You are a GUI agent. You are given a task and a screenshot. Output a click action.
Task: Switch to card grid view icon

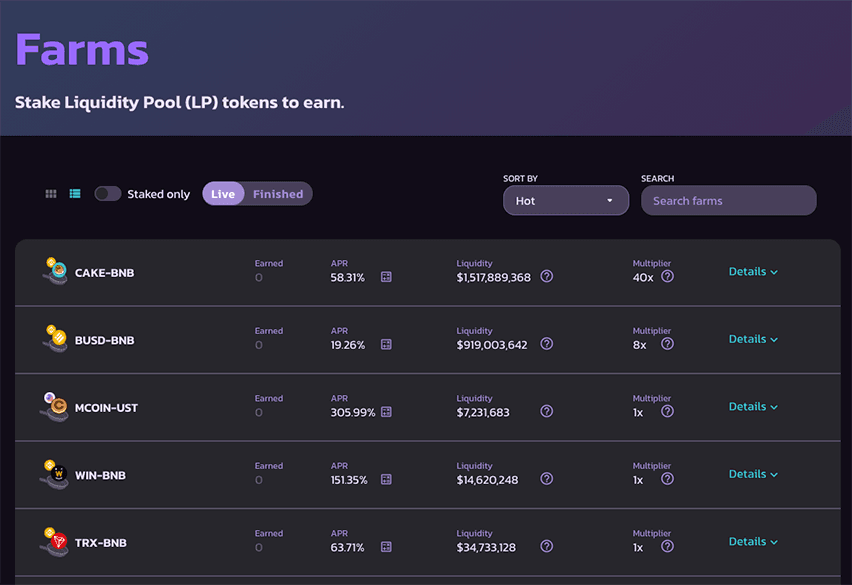pos(51,194)
